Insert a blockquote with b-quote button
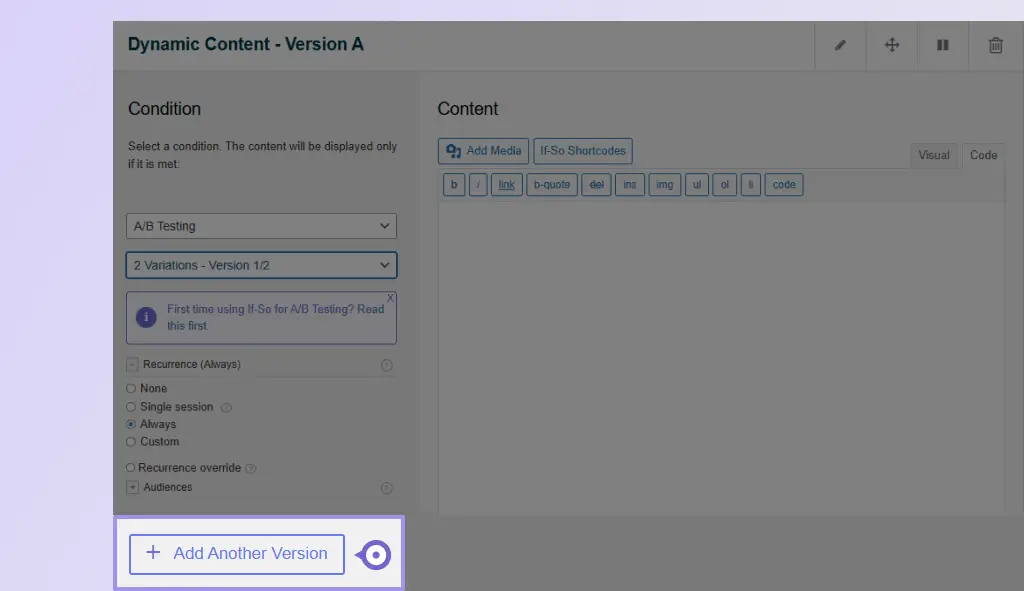 pyautogui.click(x=552, y=185)
